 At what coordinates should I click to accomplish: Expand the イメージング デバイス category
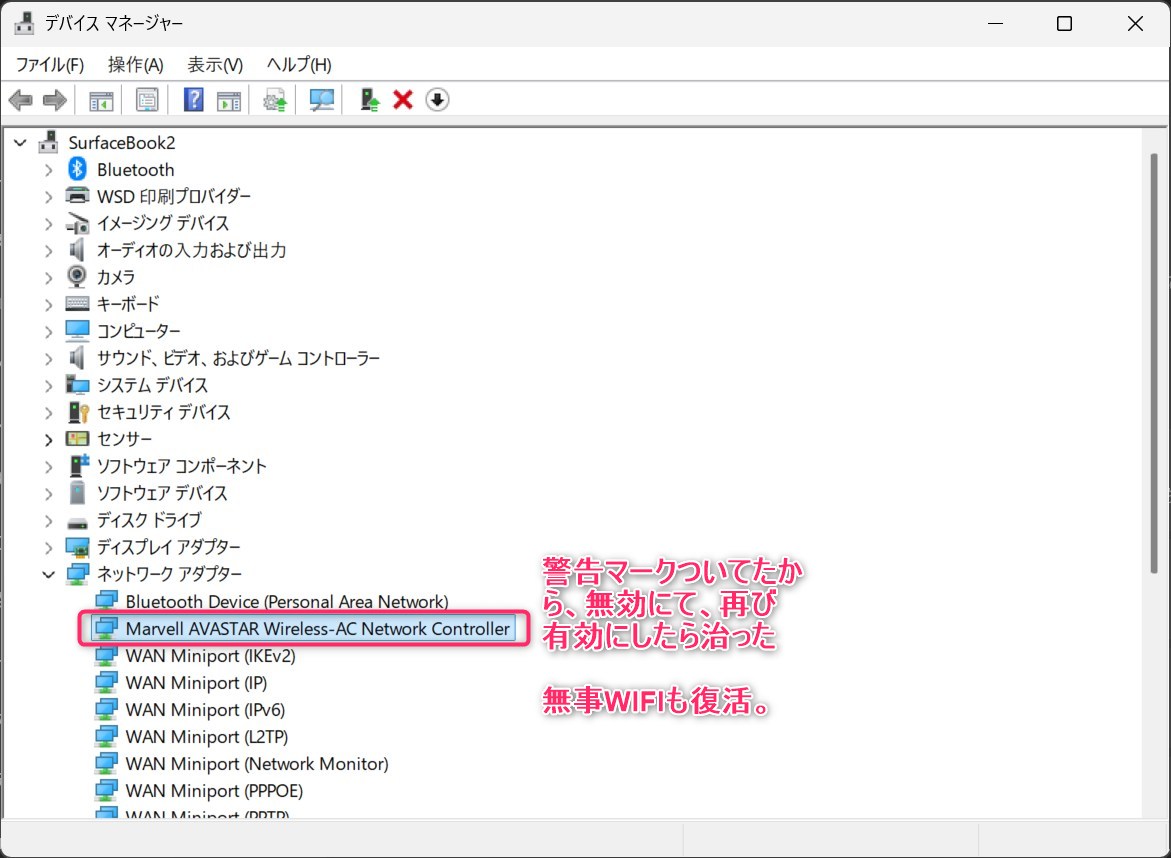tap(49, 224)
